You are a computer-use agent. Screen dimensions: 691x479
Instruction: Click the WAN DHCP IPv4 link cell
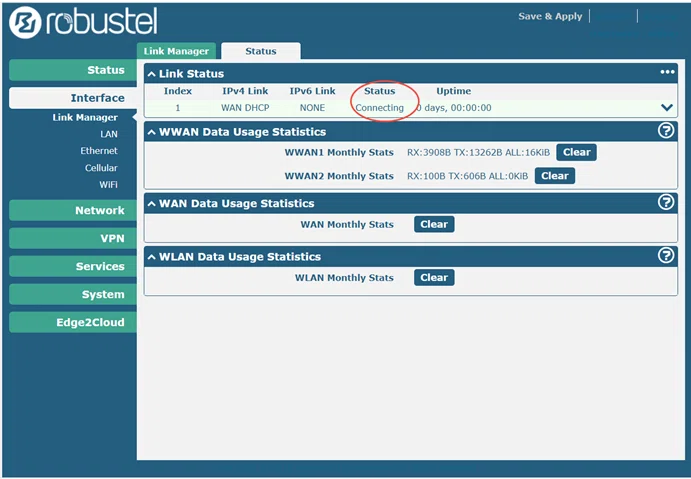click(x=245, y=108)
